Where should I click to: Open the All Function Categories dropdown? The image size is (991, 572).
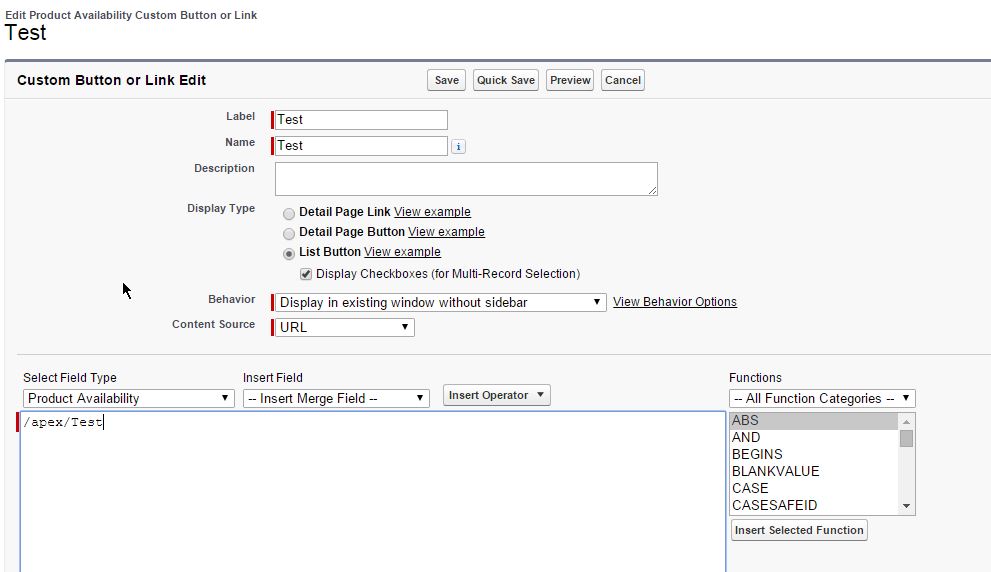point(822,398)
